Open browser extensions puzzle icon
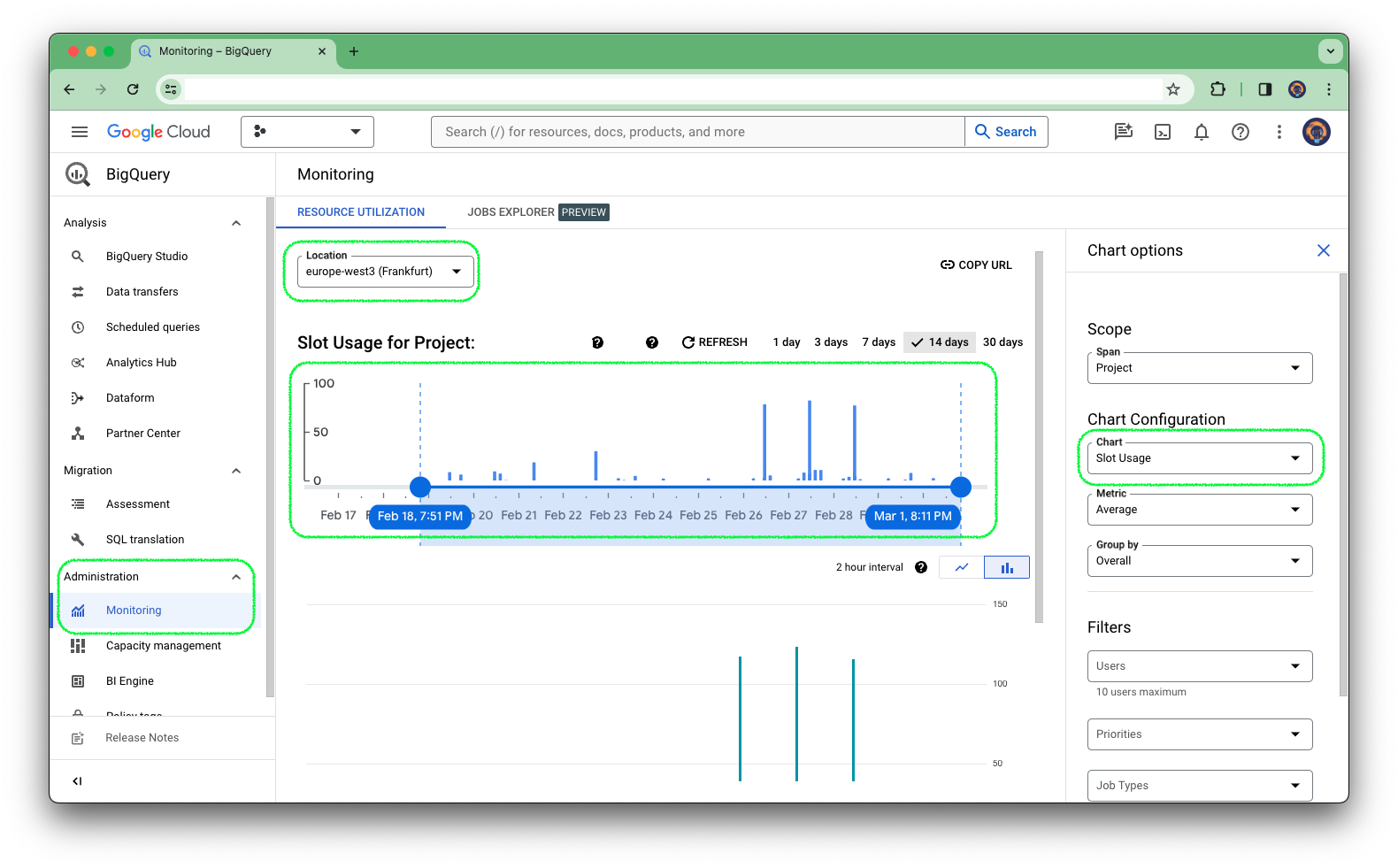The height and width of the screenshot is (868, 1398). [1218, 89]
